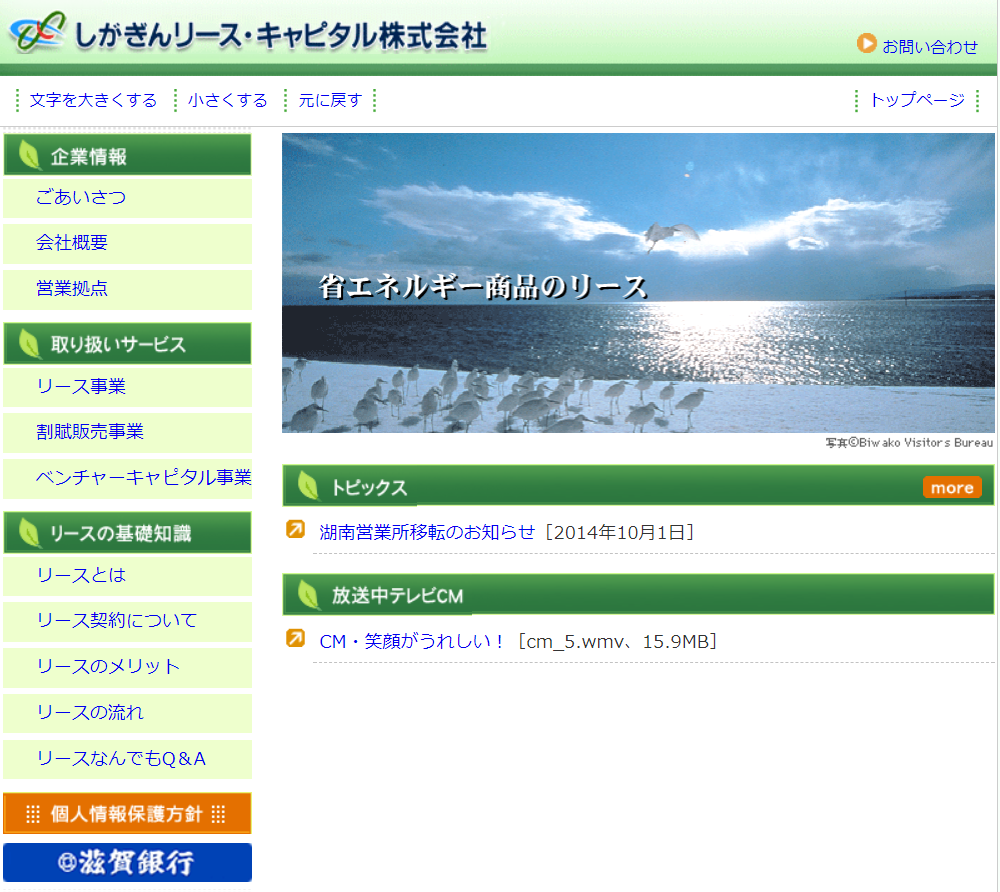
Task: Open the 個人情報保護方針 orange banner
Action: tap(127, 813)
